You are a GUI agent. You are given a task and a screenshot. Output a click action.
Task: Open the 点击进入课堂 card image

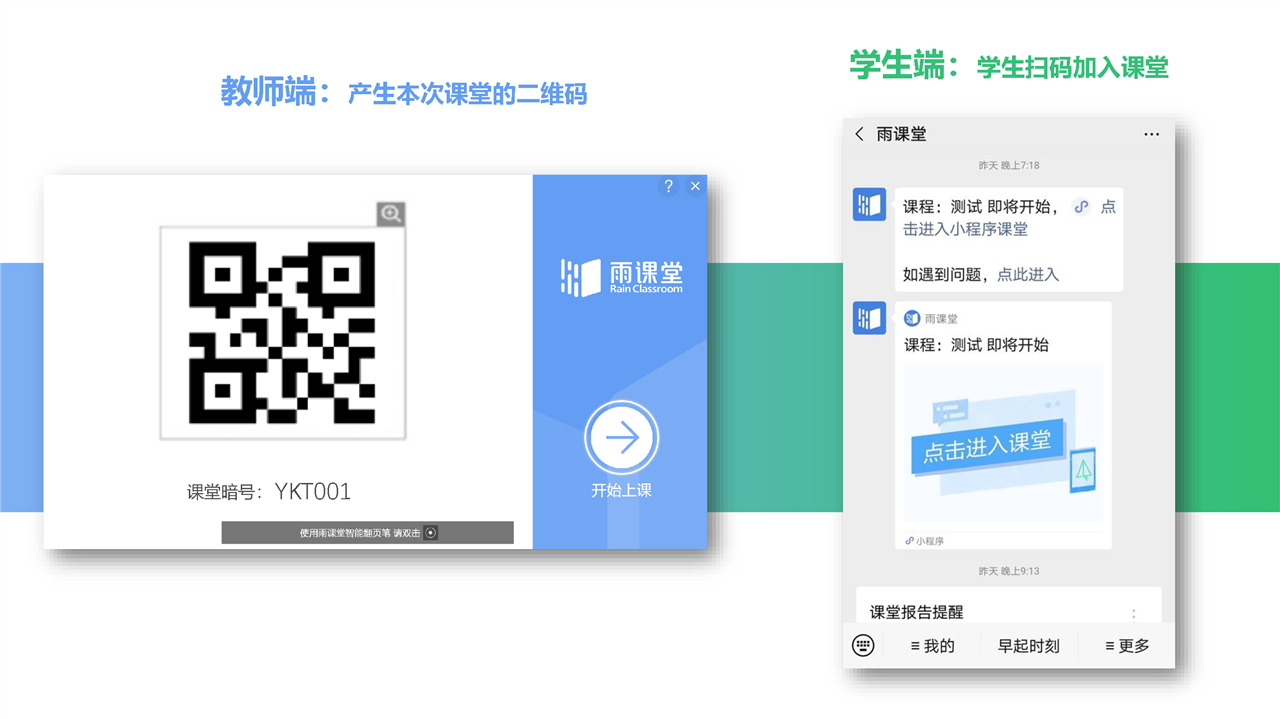(x=1004, y=443)
